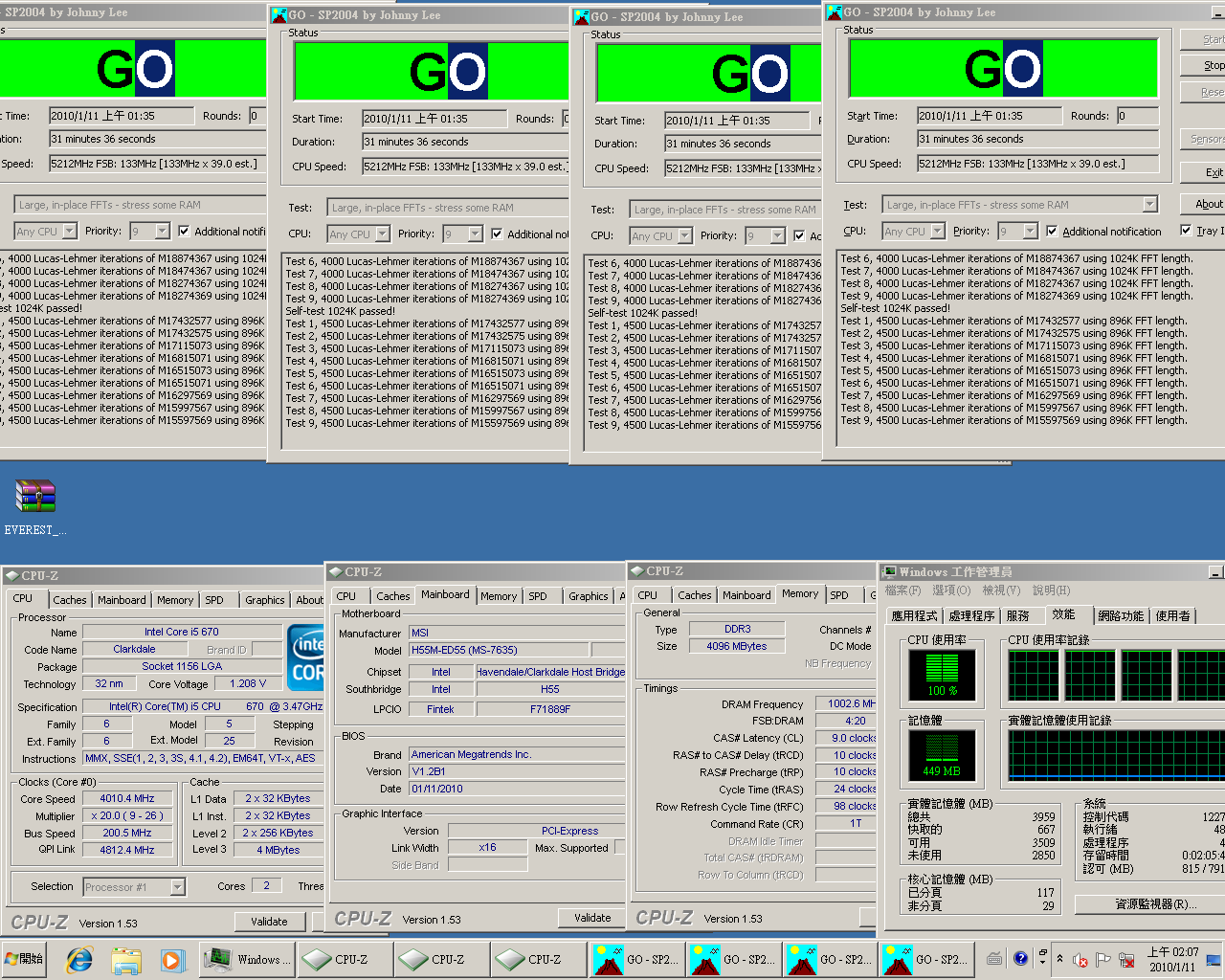The height and width of the screenshot is (980, 1225).
Task: Toggle the Tray Icon checkbox in rightmost SP2004
Action: pyautogui.click(x=1186, y=231)
